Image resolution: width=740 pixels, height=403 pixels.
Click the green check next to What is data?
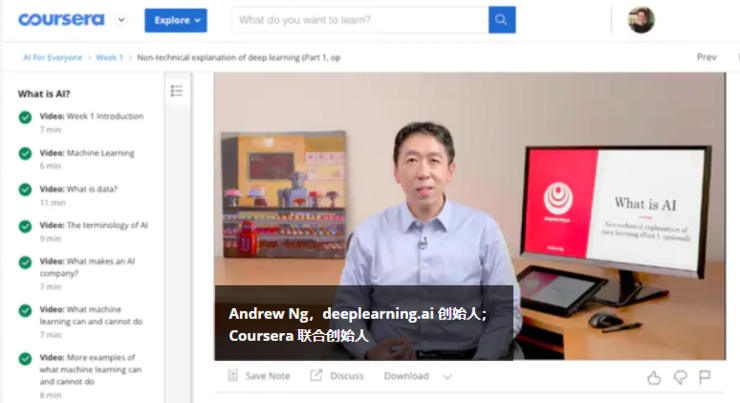(25, 190)
